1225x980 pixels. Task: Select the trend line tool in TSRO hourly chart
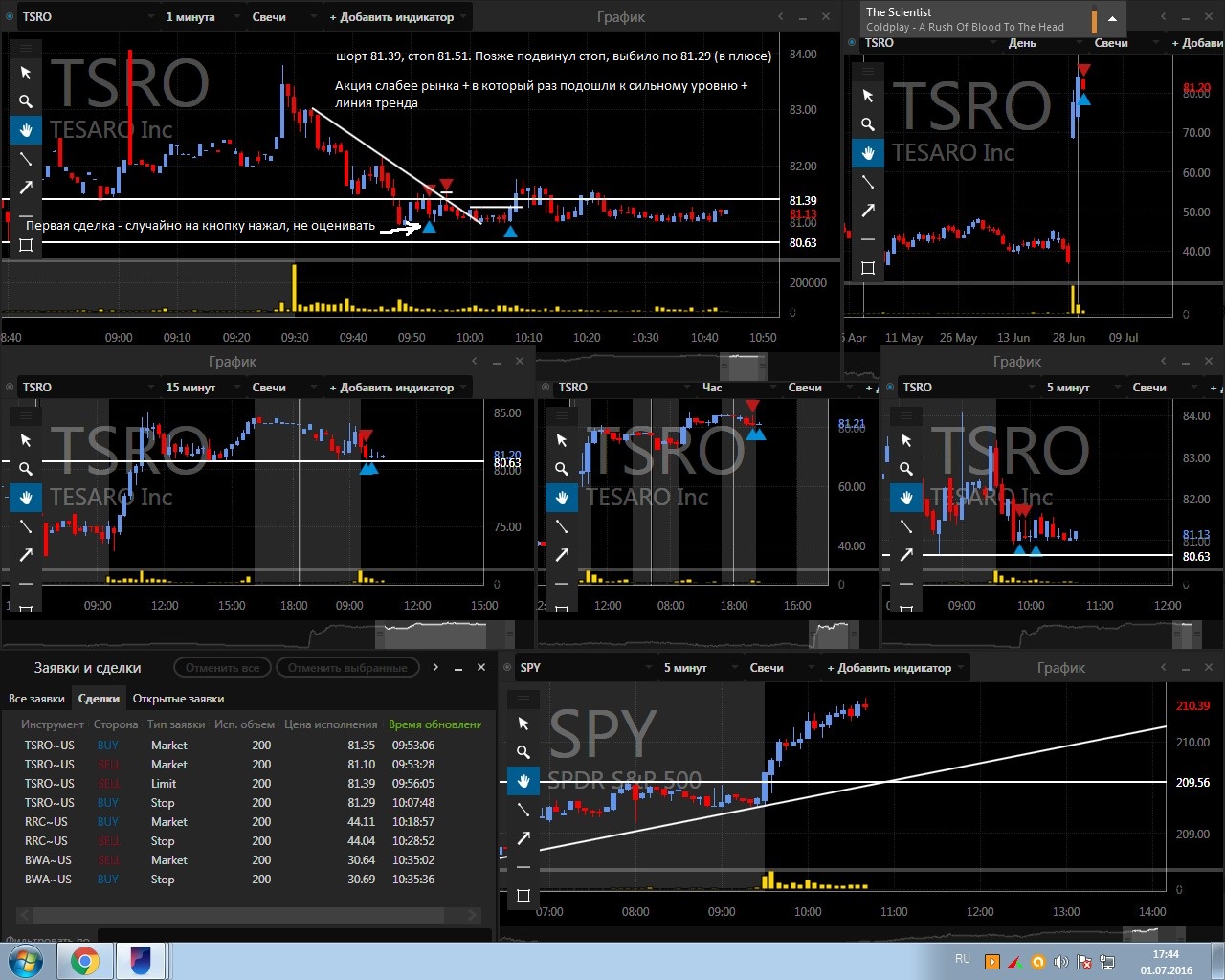coord(562,526)
